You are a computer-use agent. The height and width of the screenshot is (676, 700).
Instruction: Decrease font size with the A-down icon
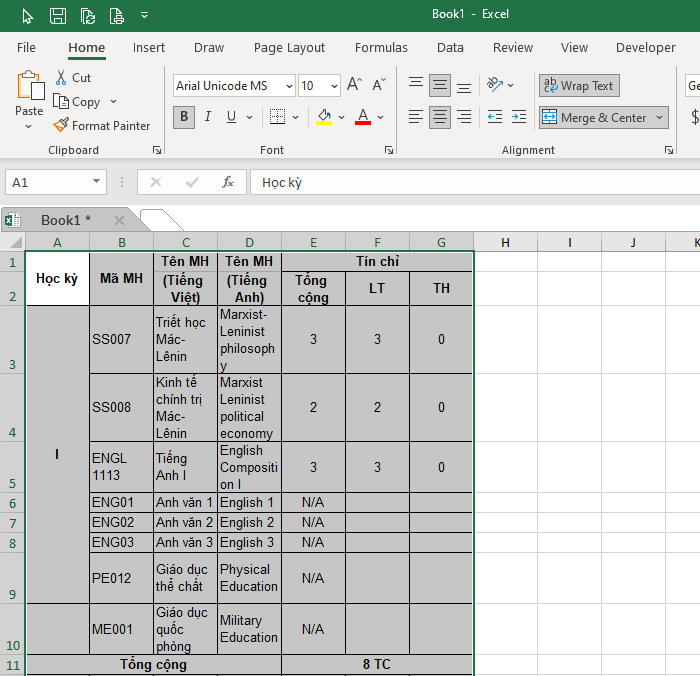[x=379, y=84]
